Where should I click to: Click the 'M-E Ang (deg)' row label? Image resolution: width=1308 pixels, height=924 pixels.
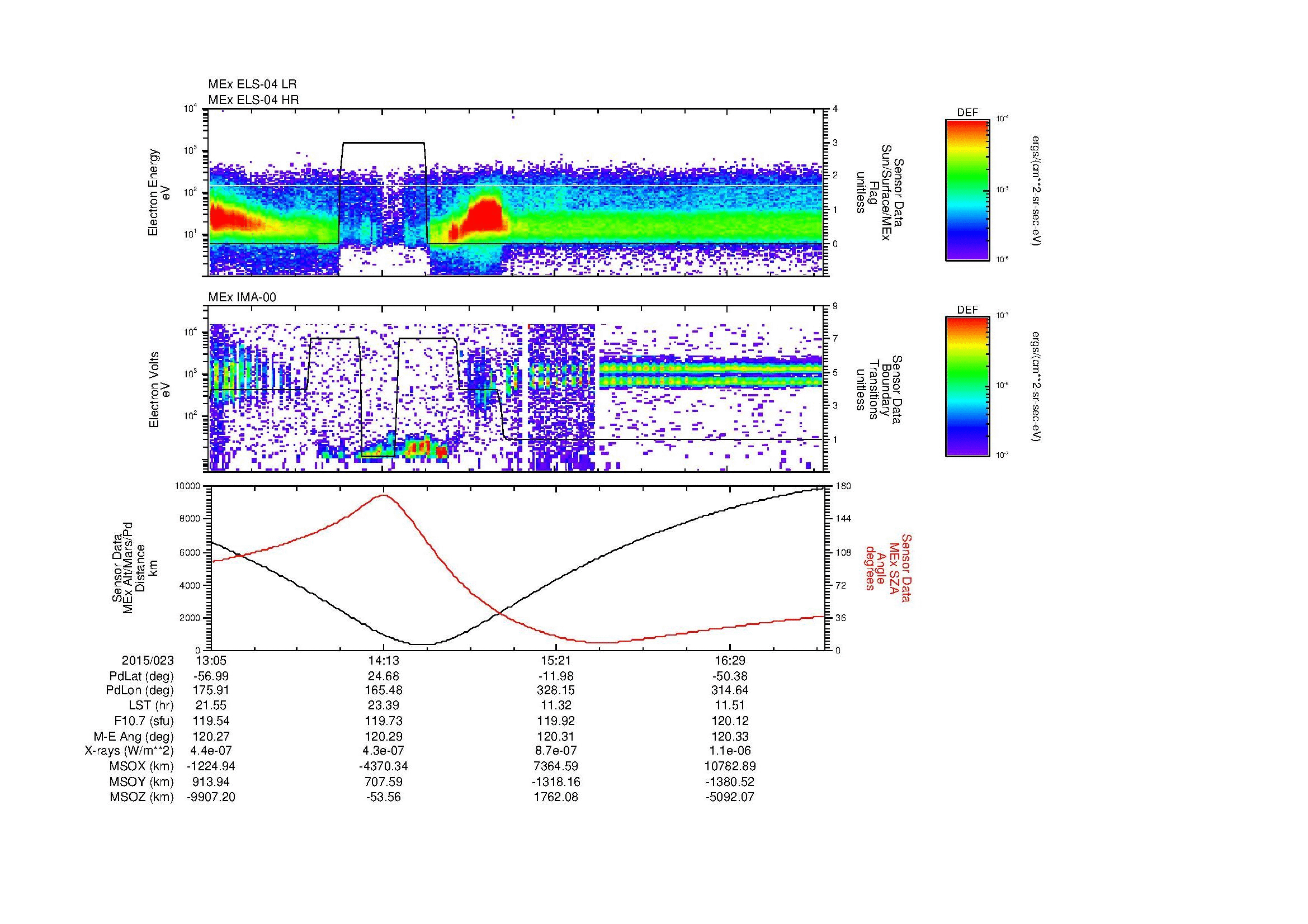(x=134, y=737)
